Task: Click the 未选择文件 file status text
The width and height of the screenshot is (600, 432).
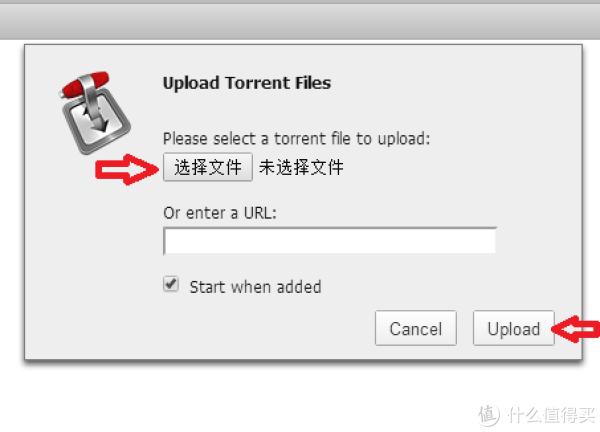Action: point(301,168)
